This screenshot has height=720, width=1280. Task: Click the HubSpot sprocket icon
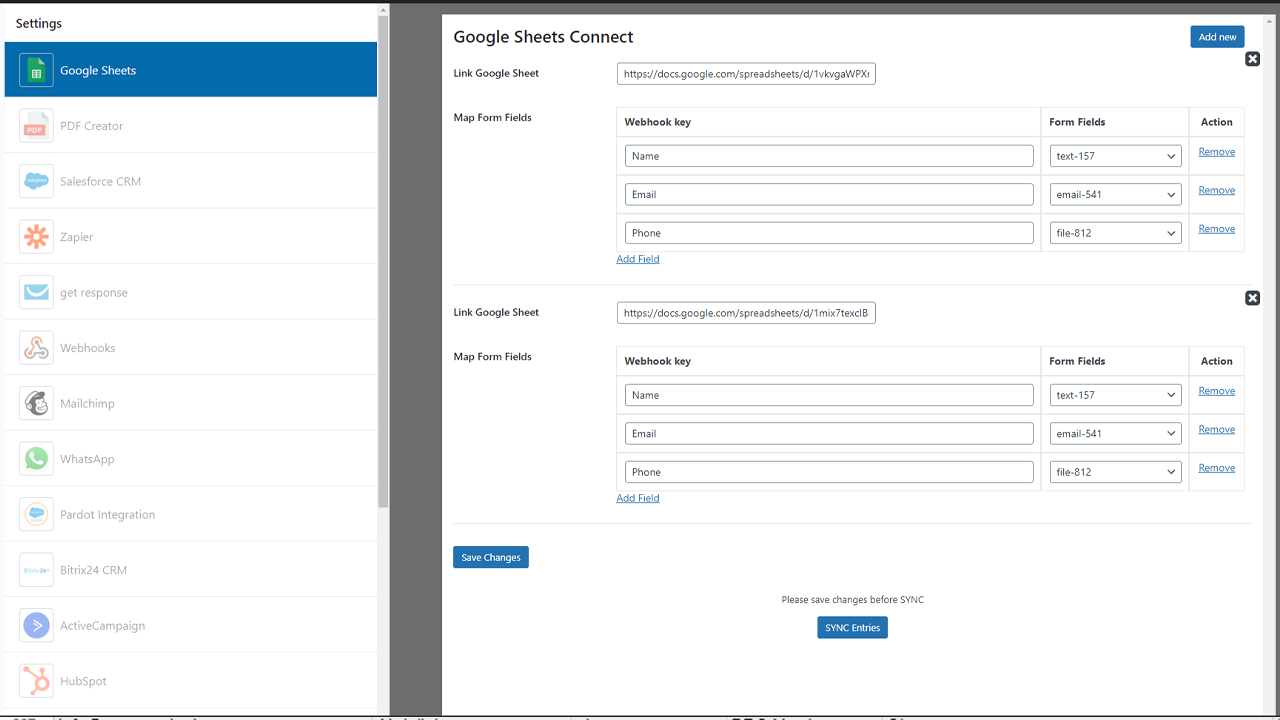pos(36,681)
